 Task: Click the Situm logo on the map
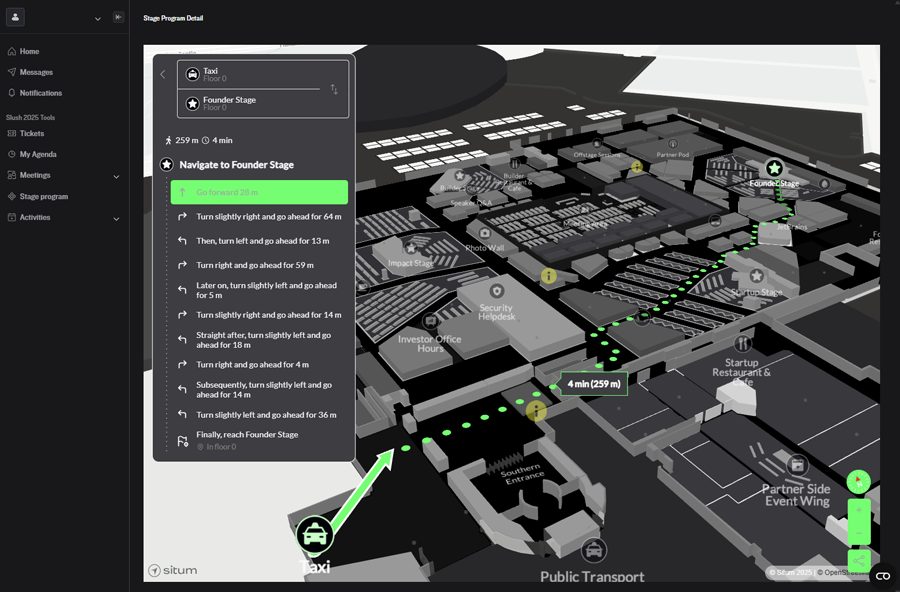pyautogui.click(x=173, y=570)
